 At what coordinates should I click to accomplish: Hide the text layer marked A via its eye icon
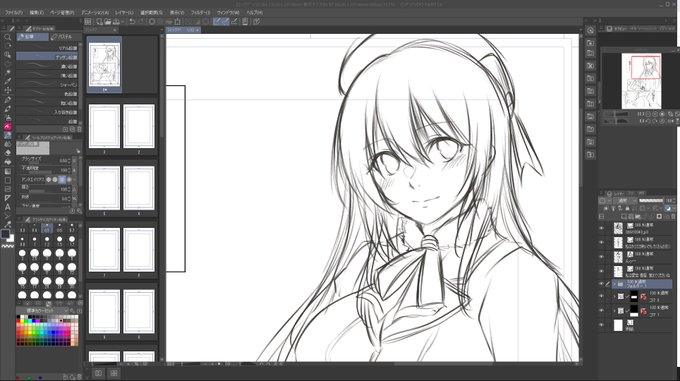point(602,257)
